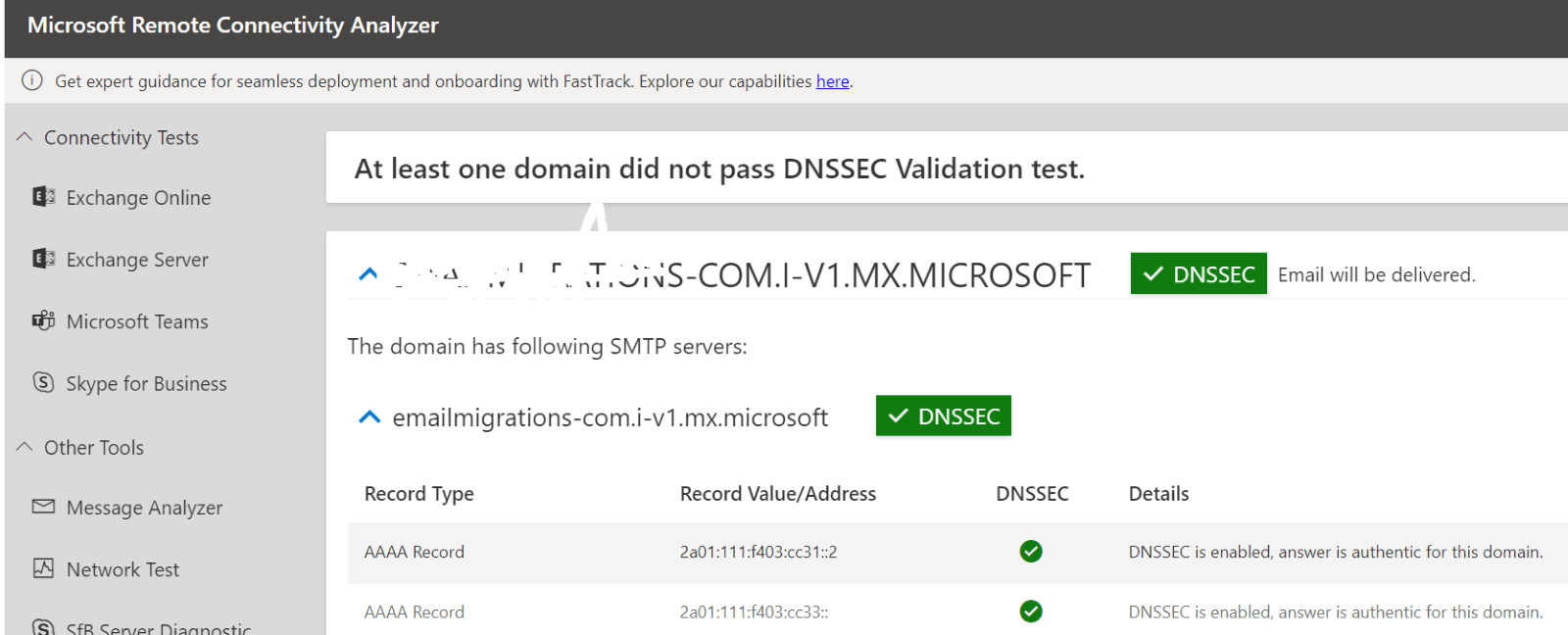
Task: Click the DNSSEC badge beside SMTP server name
Action: point(944,415)
